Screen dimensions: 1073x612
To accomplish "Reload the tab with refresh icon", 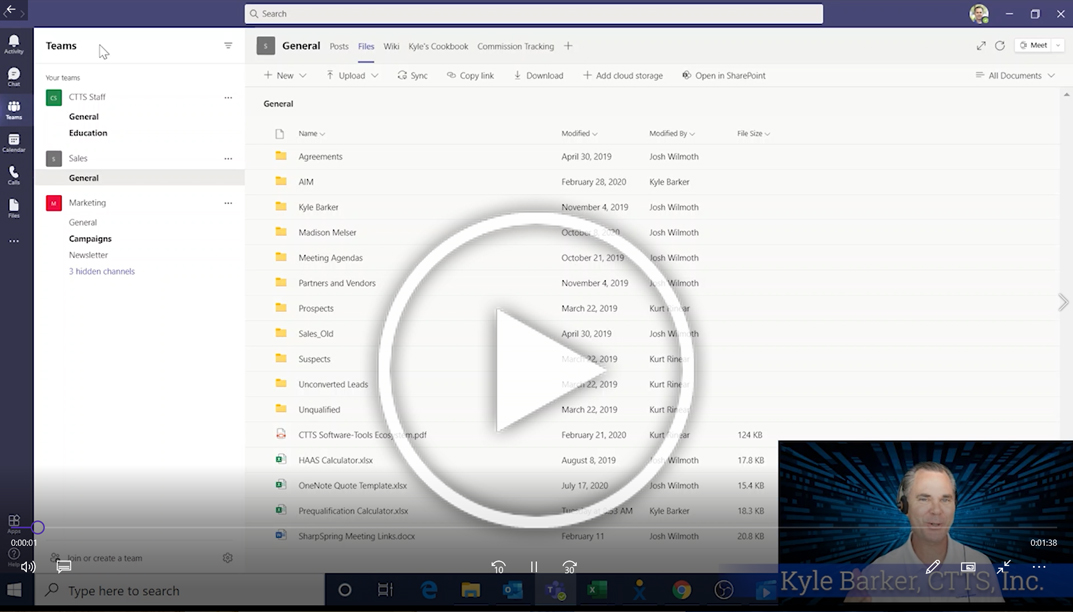I will pos(1000,45).
